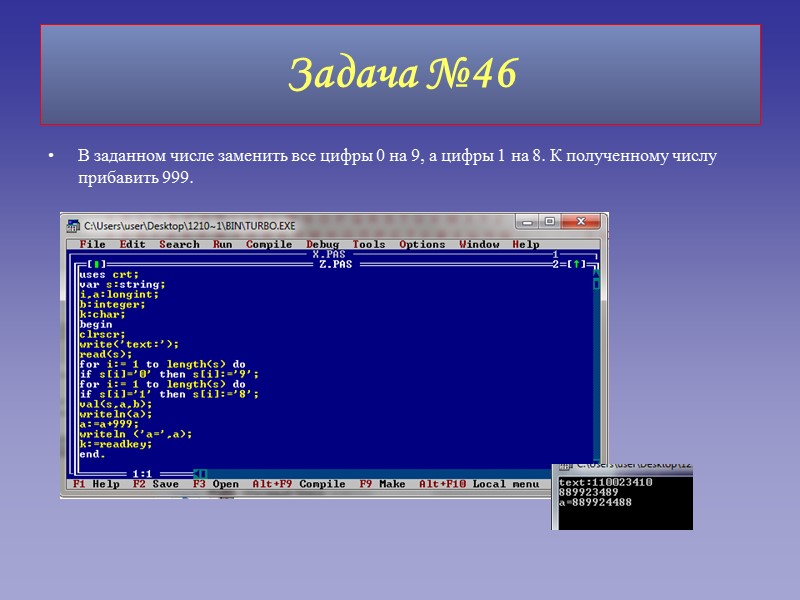Click the 'end.' line
Image resolution: width=800 pixels, height=600 pixels.
click(92, 454)
